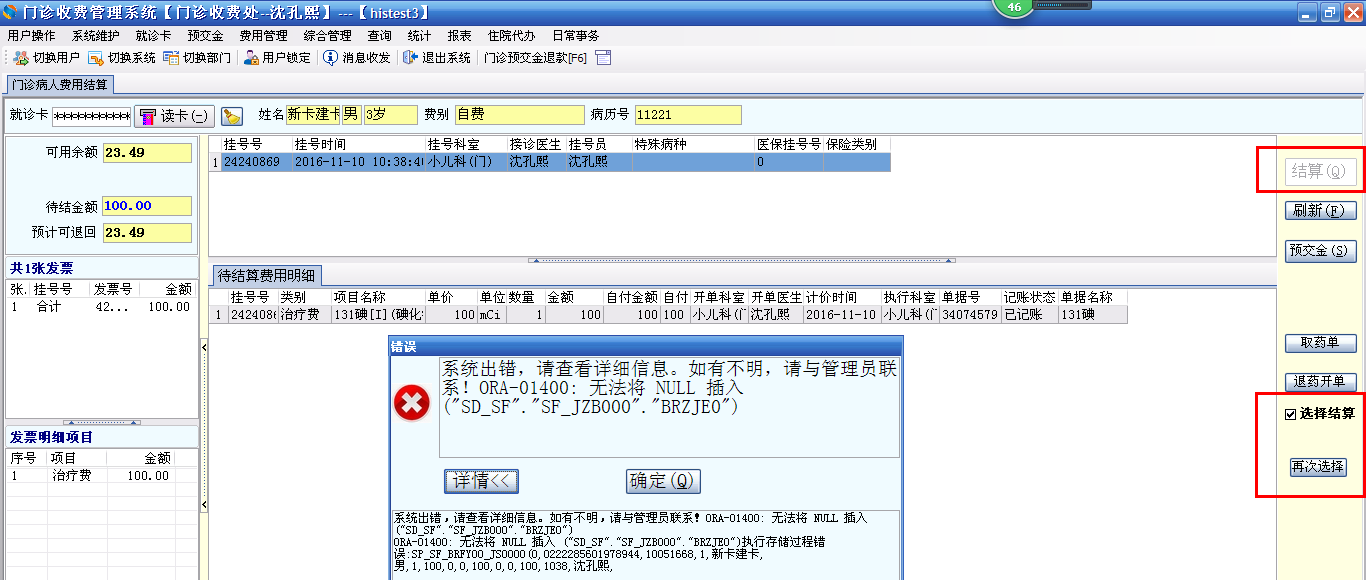Click the 预交金(S) button
This screenshot has height=580, width=1366.
pyautogui.click(x=1320, y=250)
